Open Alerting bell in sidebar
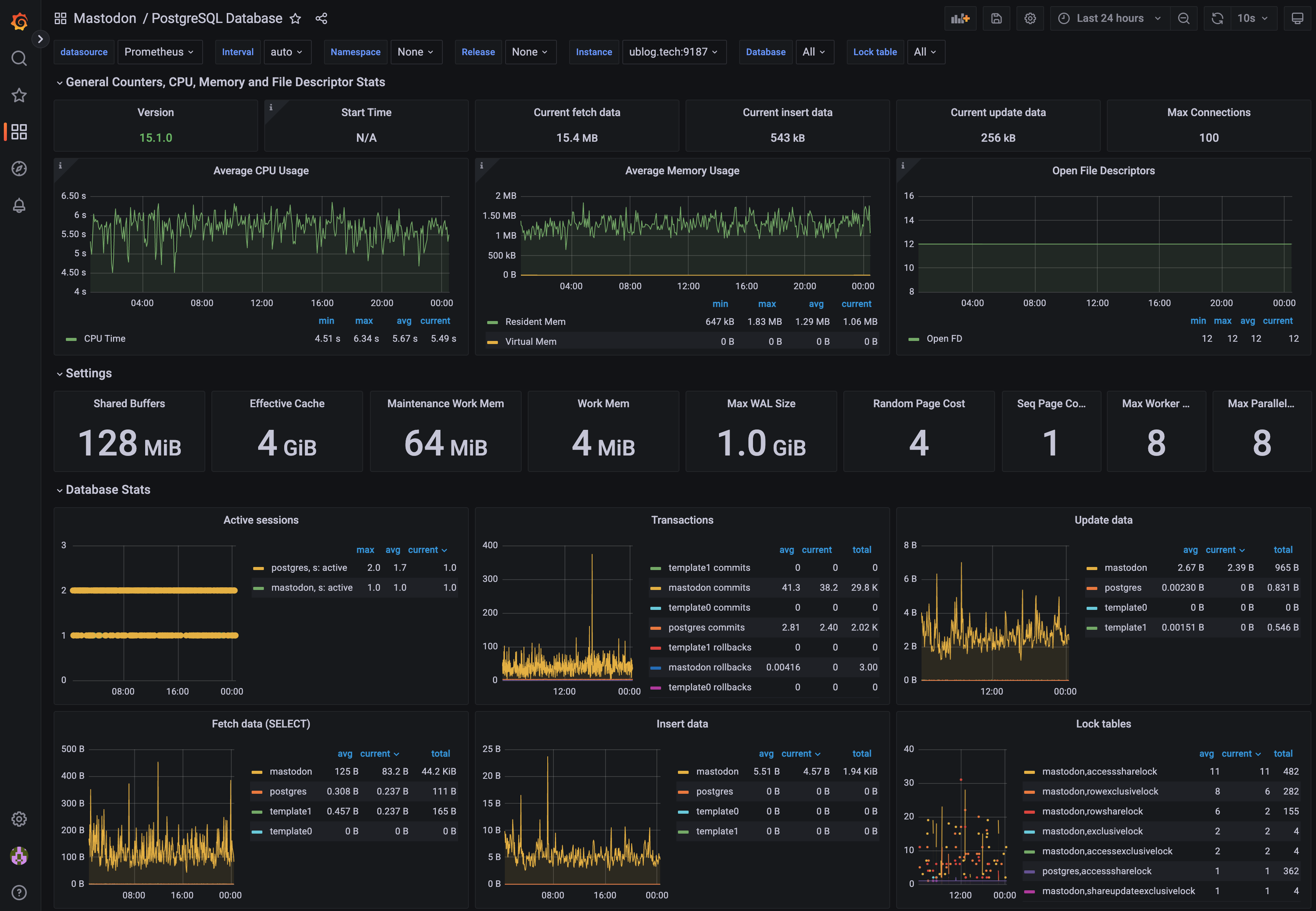 (x=19, y=205)
